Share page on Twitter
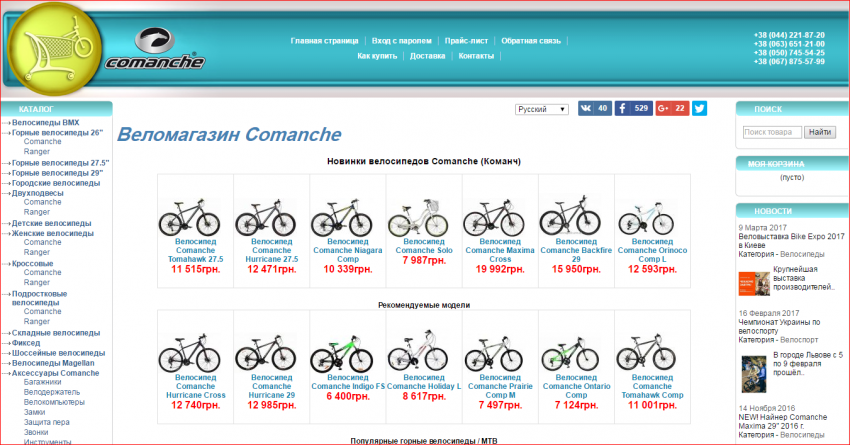Image resolution: width=850 pixels, height=445 pixels. tap(699, 108)
